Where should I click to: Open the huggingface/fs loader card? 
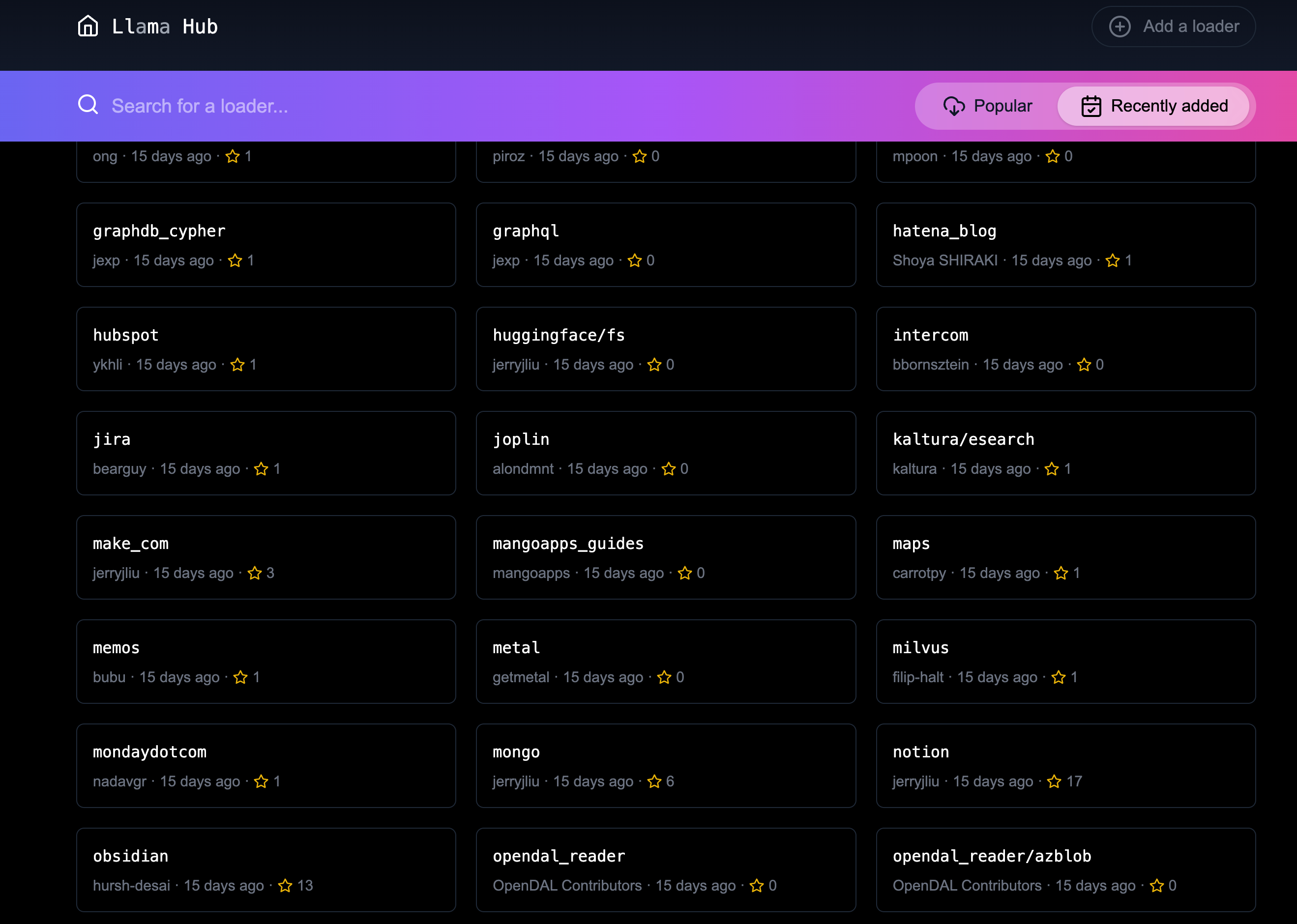coord(665,349)
